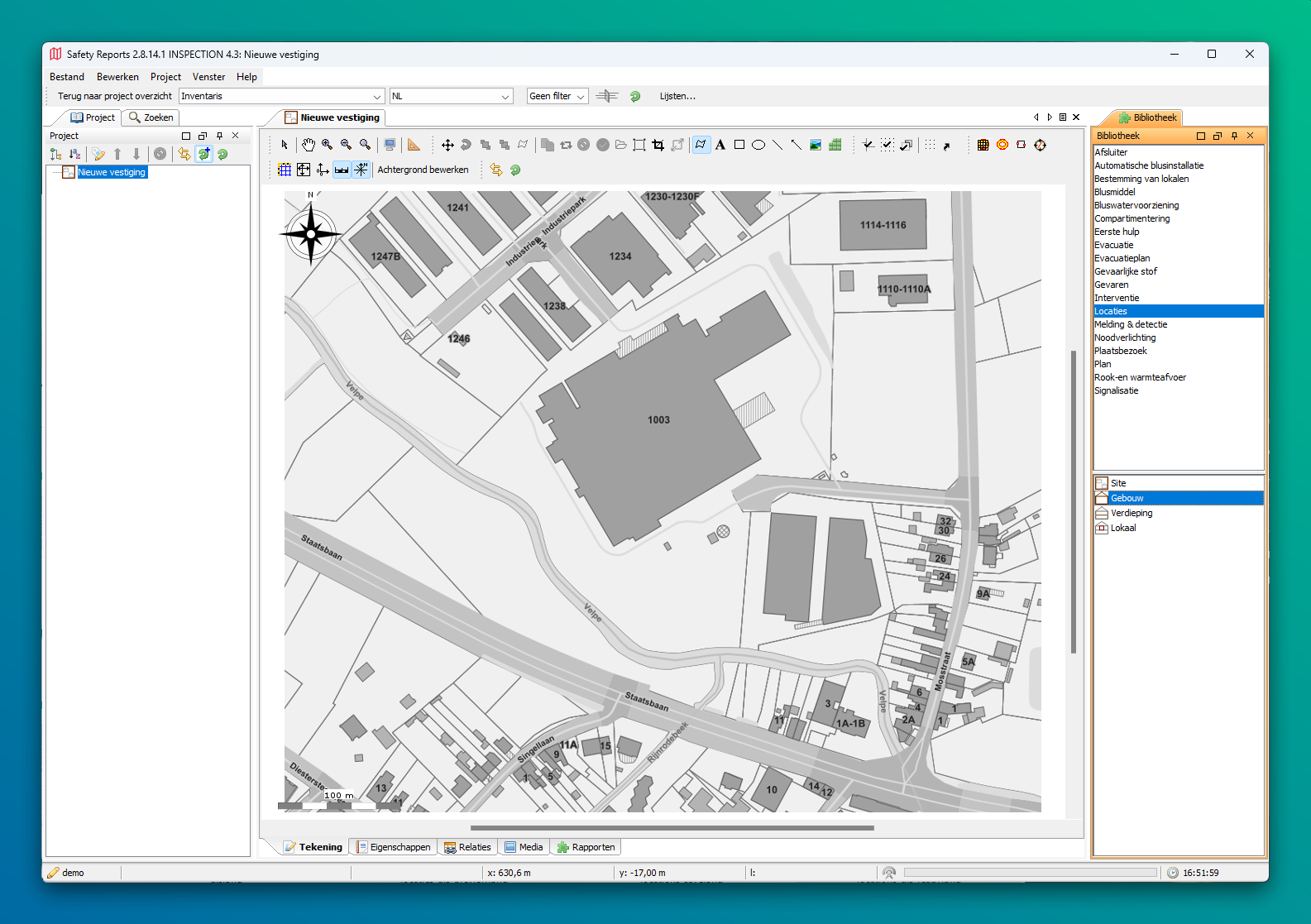Open the NL language dropdown

tap(451, 96)
